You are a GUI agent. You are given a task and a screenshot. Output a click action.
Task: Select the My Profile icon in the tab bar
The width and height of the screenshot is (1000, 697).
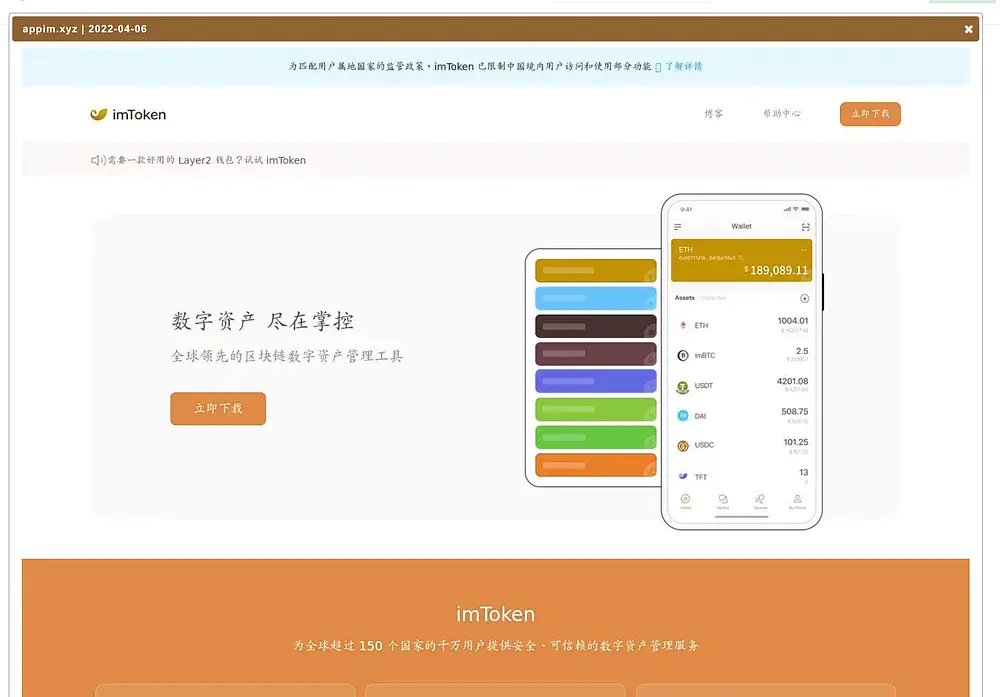click(x=797, y=499)
